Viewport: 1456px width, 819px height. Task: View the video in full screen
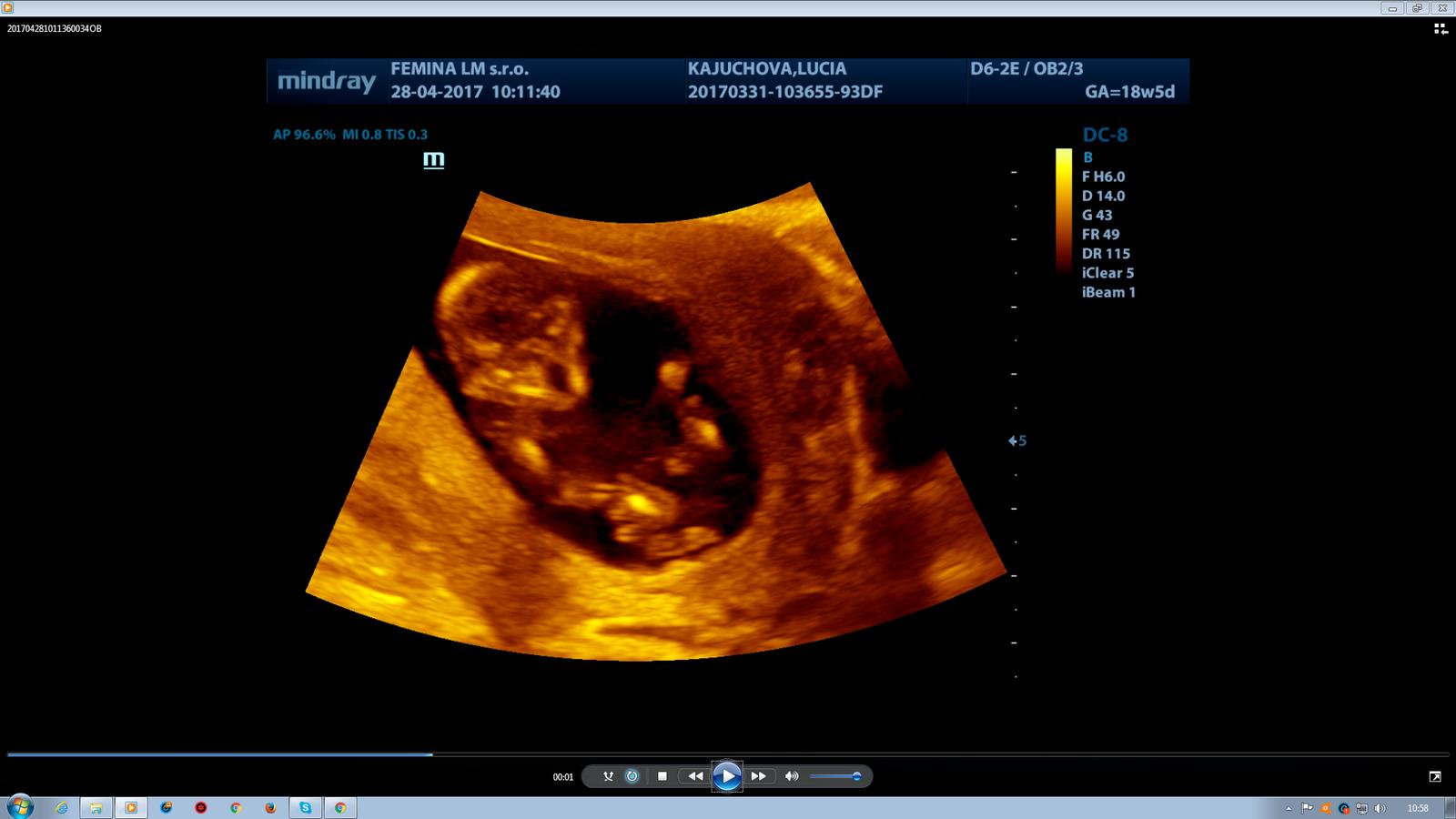[x=1435, y=776]
